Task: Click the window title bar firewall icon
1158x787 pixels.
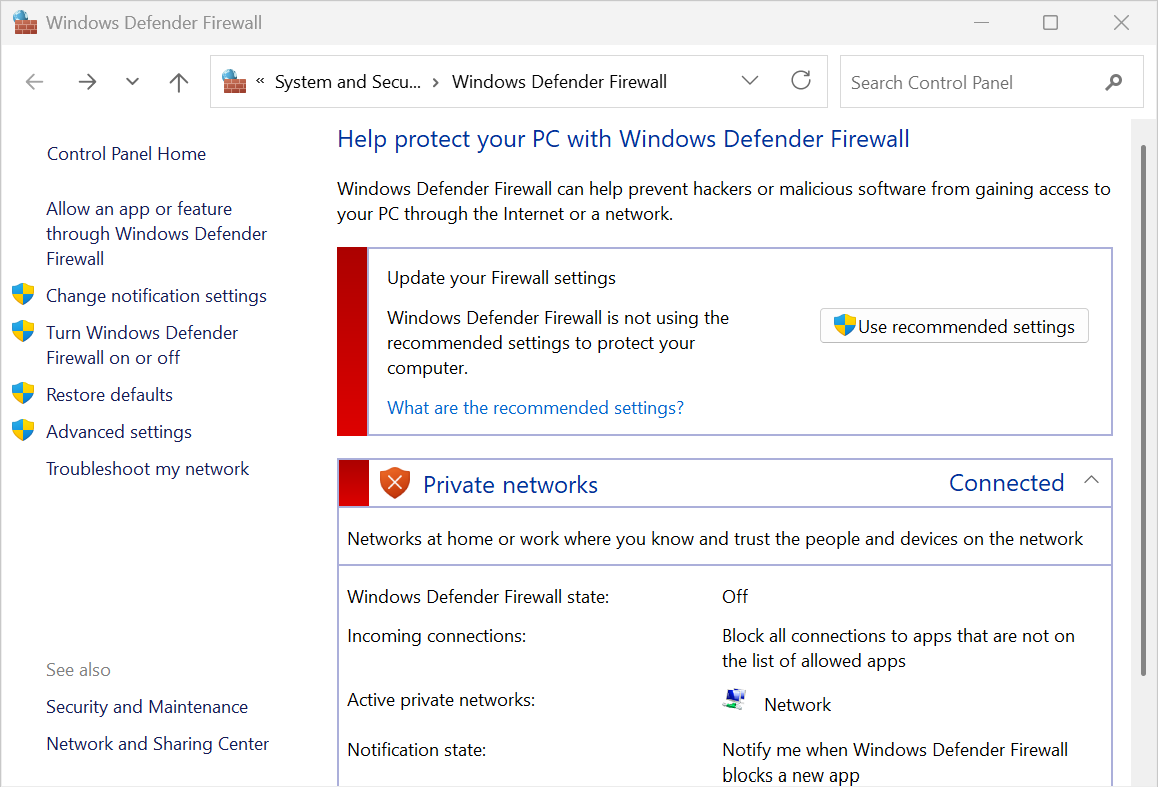Action: pyautogui.click(x=24, y=22)
